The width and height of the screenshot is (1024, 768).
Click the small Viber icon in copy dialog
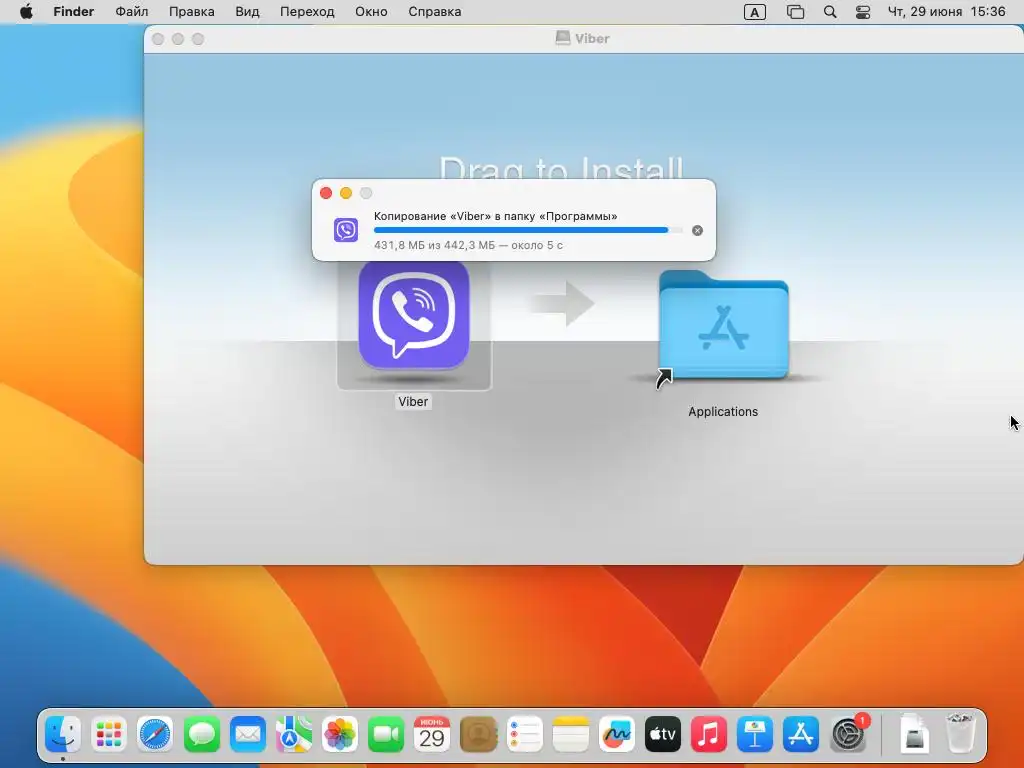[346, 230]
